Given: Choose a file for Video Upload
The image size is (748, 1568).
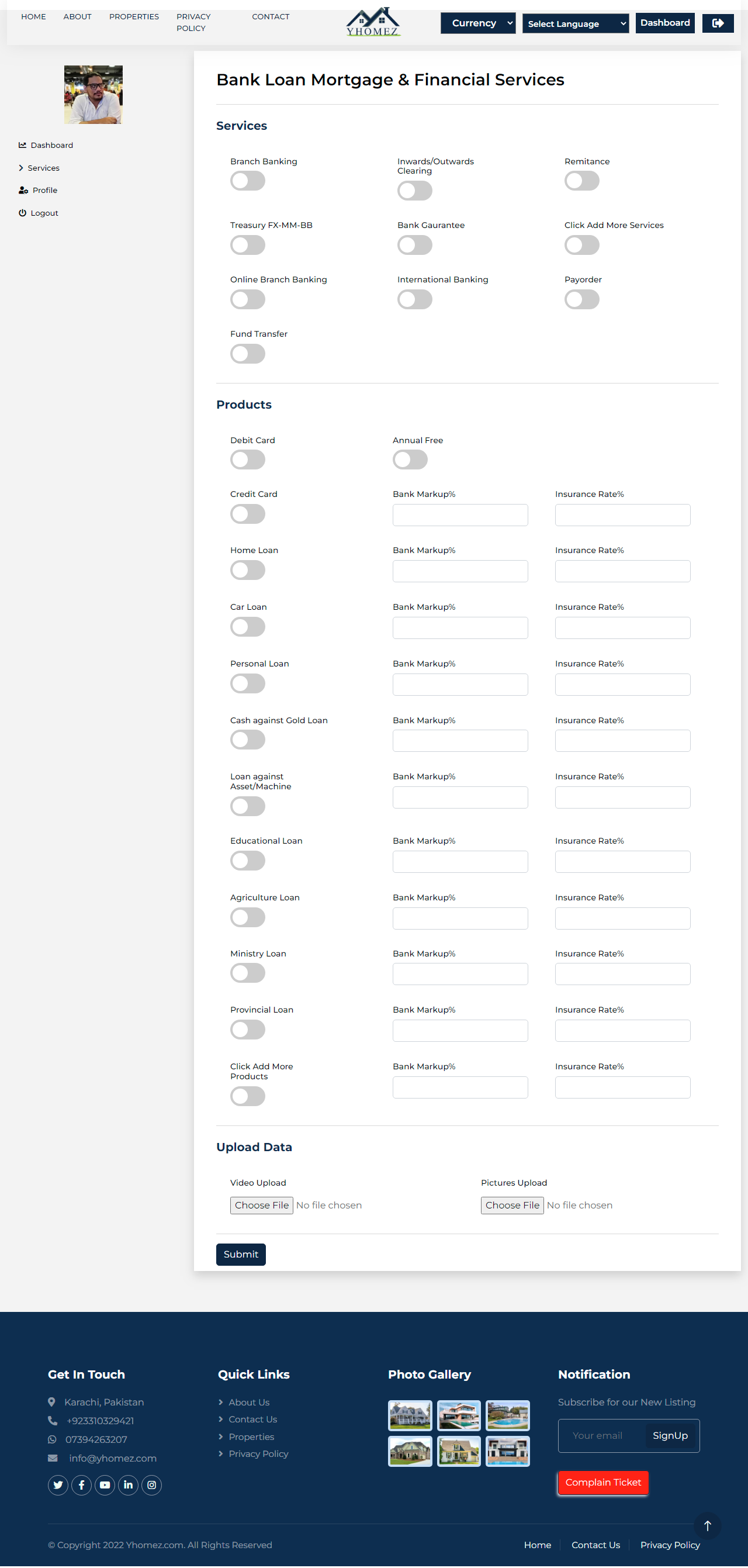Looking at the screenshot, I should point(262,1205).
